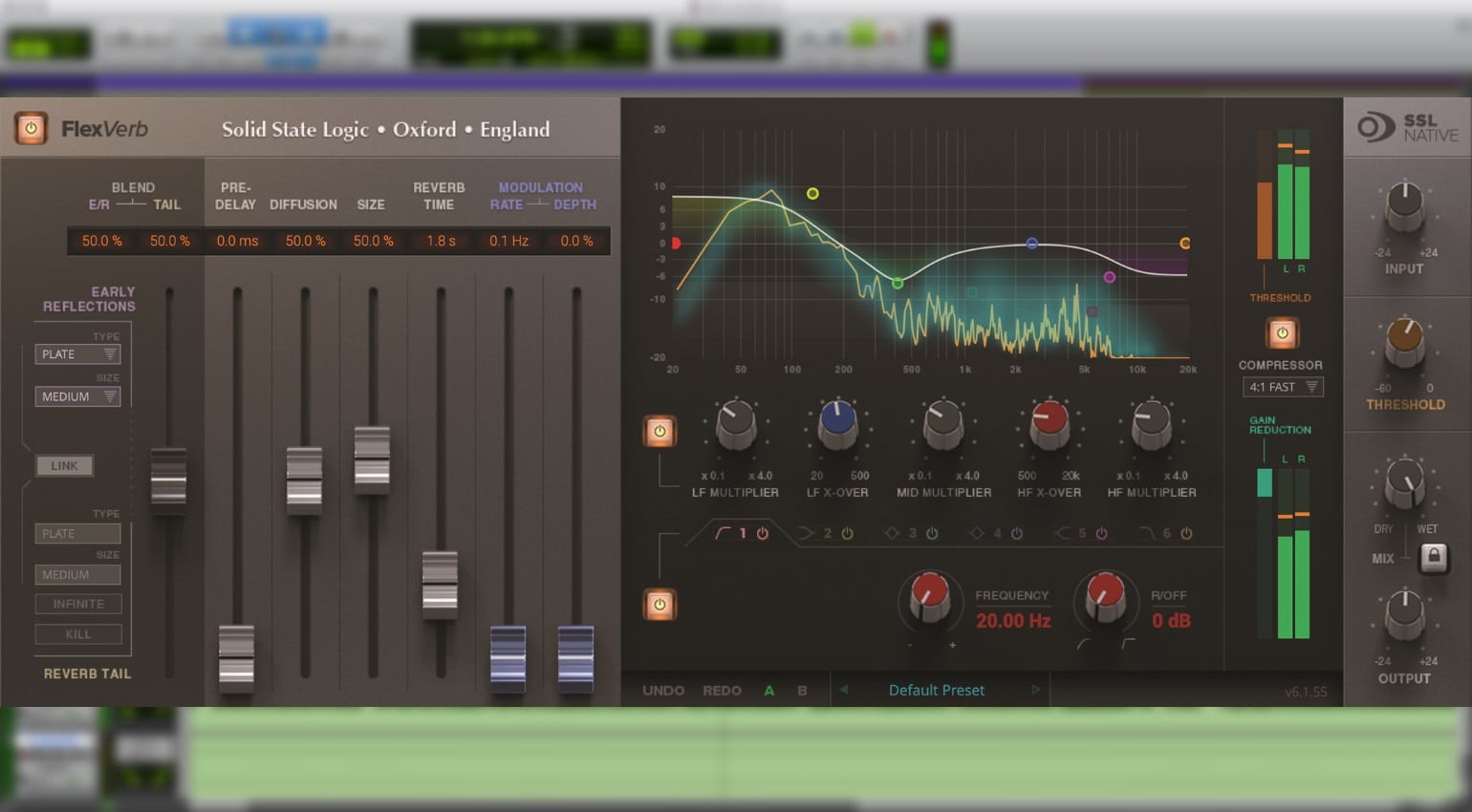Click the SIZE fader handle
The width and height of the screenshot is (1472, 812).
point(372,459)
